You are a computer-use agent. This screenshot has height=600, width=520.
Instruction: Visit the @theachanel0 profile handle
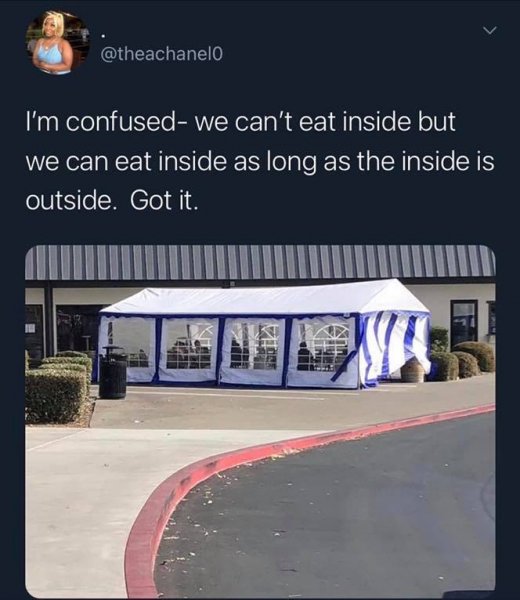pyautogui.click(x=161, y=54)
